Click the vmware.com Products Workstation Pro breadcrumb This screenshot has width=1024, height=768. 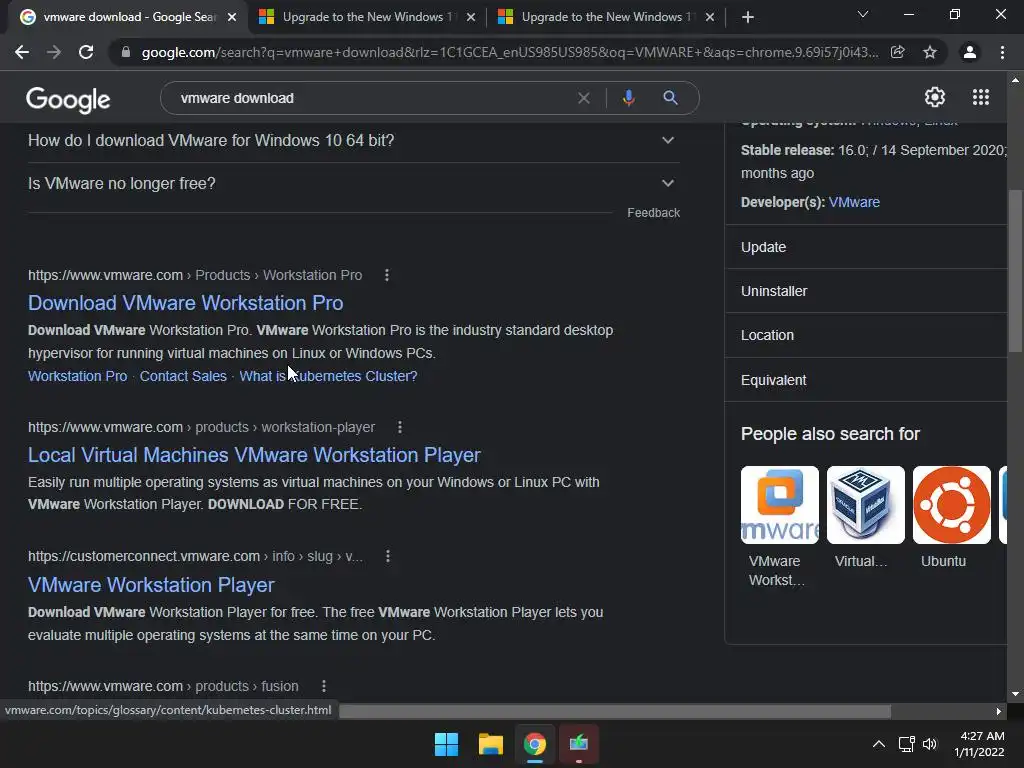tap(195, 275)
